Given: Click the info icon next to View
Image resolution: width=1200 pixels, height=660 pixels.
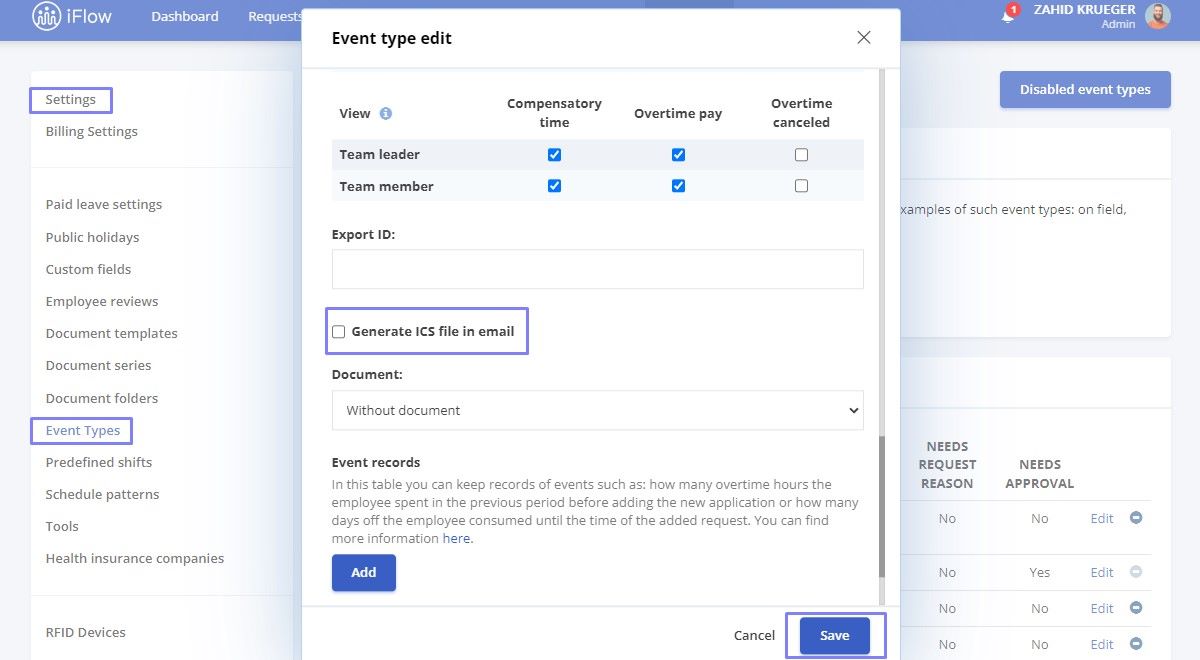Looking at the screenshot, I should (386, 113).
